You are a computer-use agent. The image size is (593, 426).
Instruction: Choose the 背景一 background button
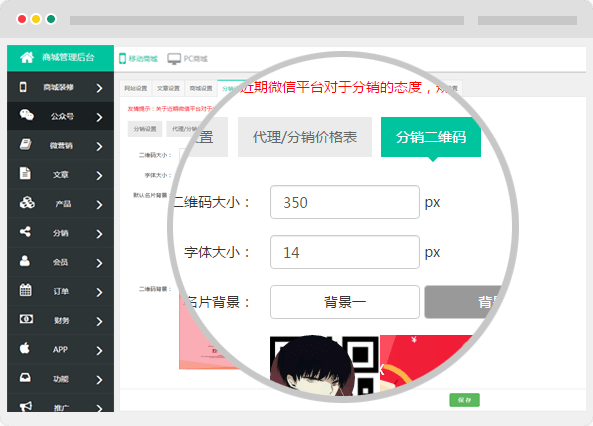point(345,302)
